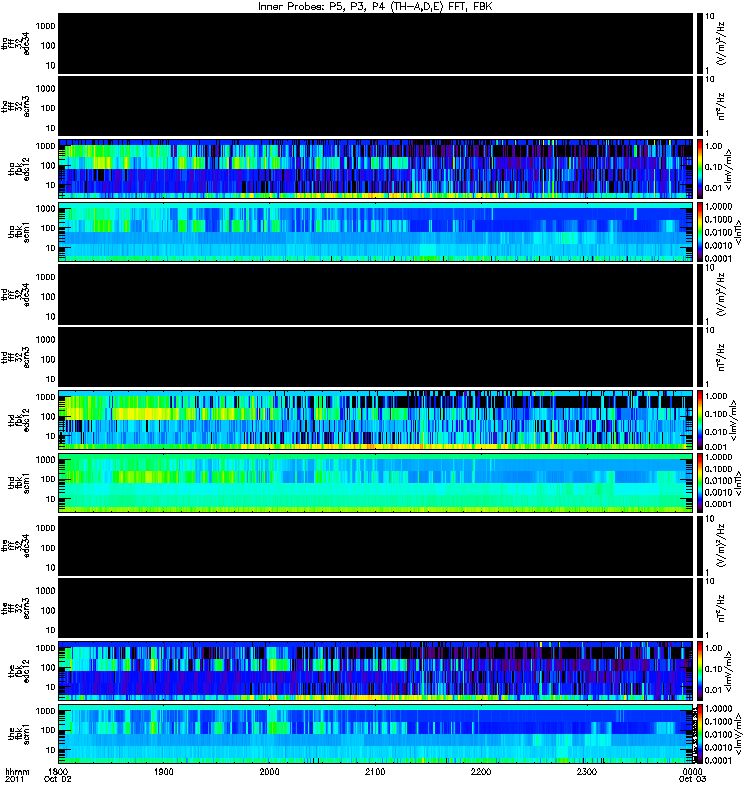Click the 'thd fff 32 scm3' y-axis label
The width and height of the screenshot is (750, 800).
16,358
